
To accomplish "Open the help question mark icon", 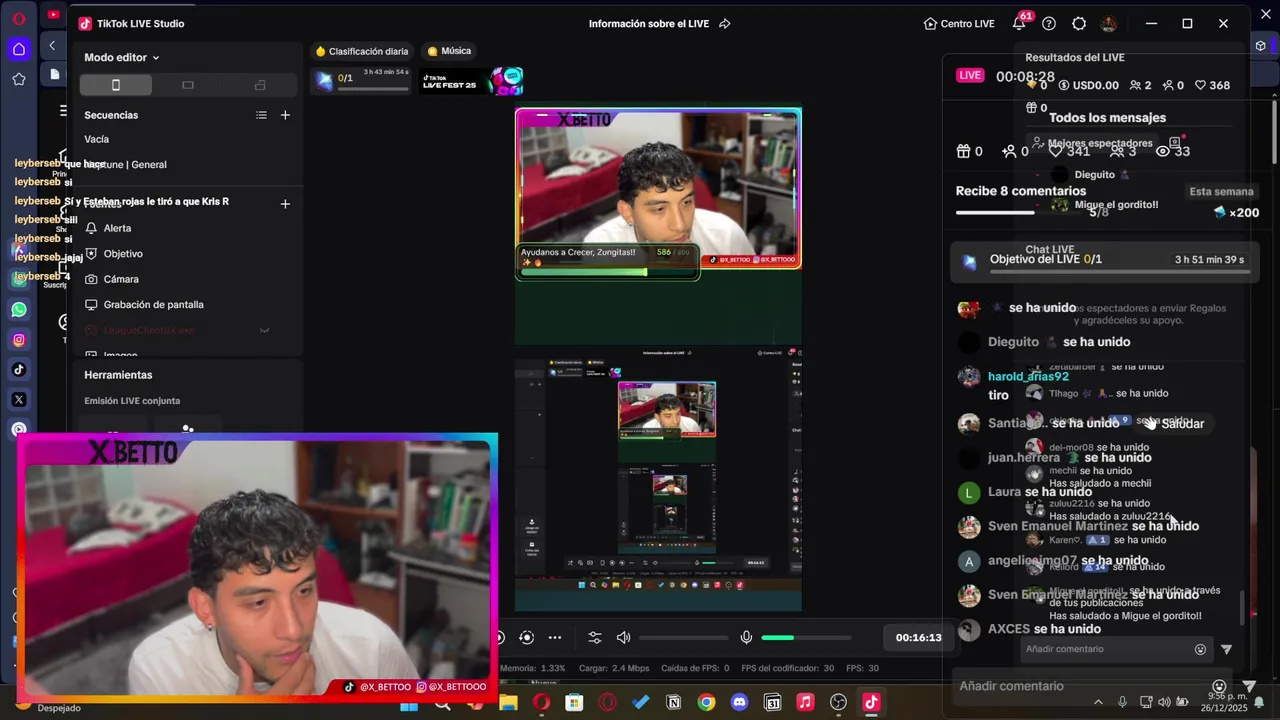I will pyautogui.click(x=1049, y=23).
